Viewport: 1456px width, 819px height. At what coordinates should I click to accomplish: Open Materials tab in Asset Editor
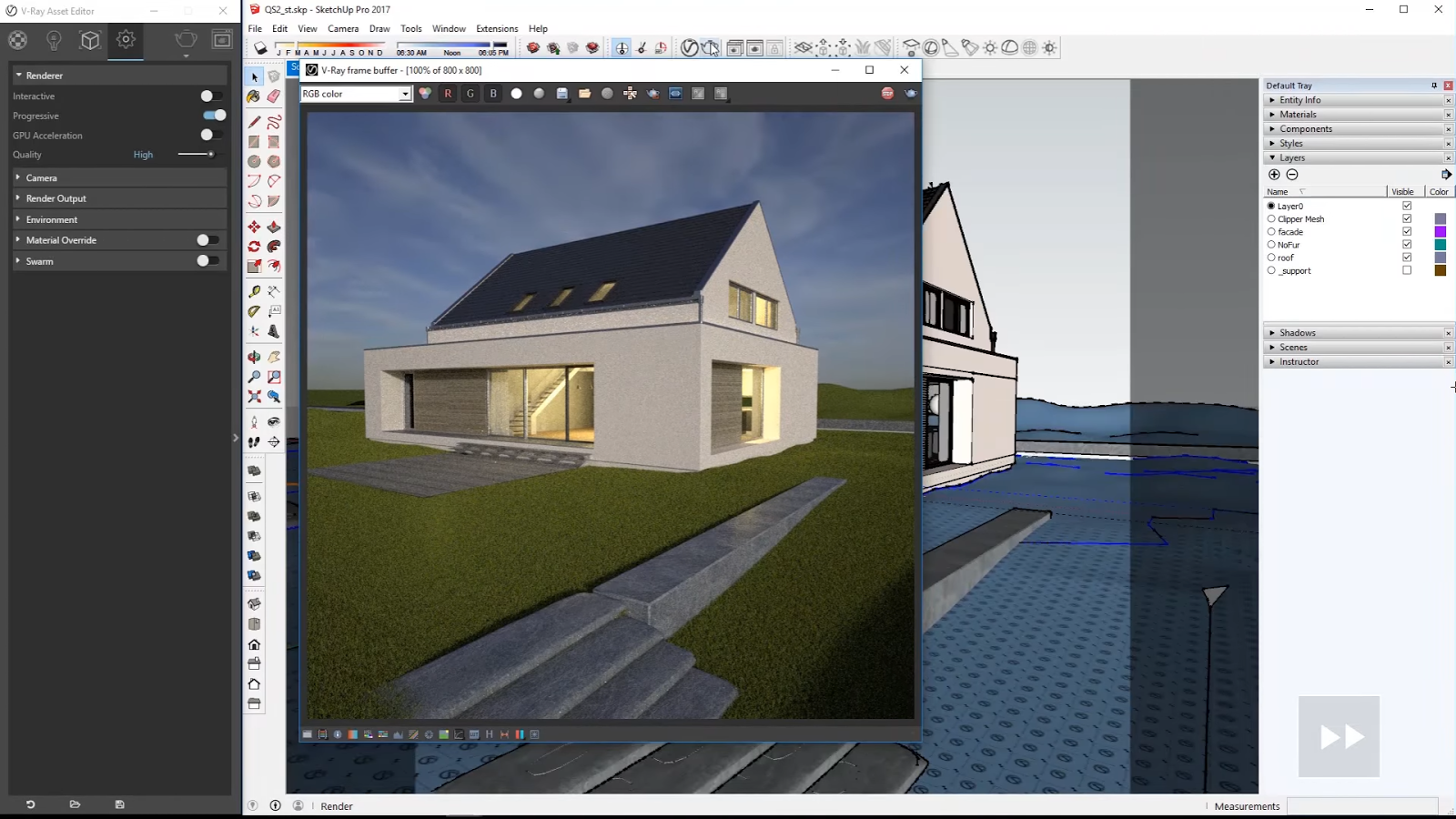[17, 40]
